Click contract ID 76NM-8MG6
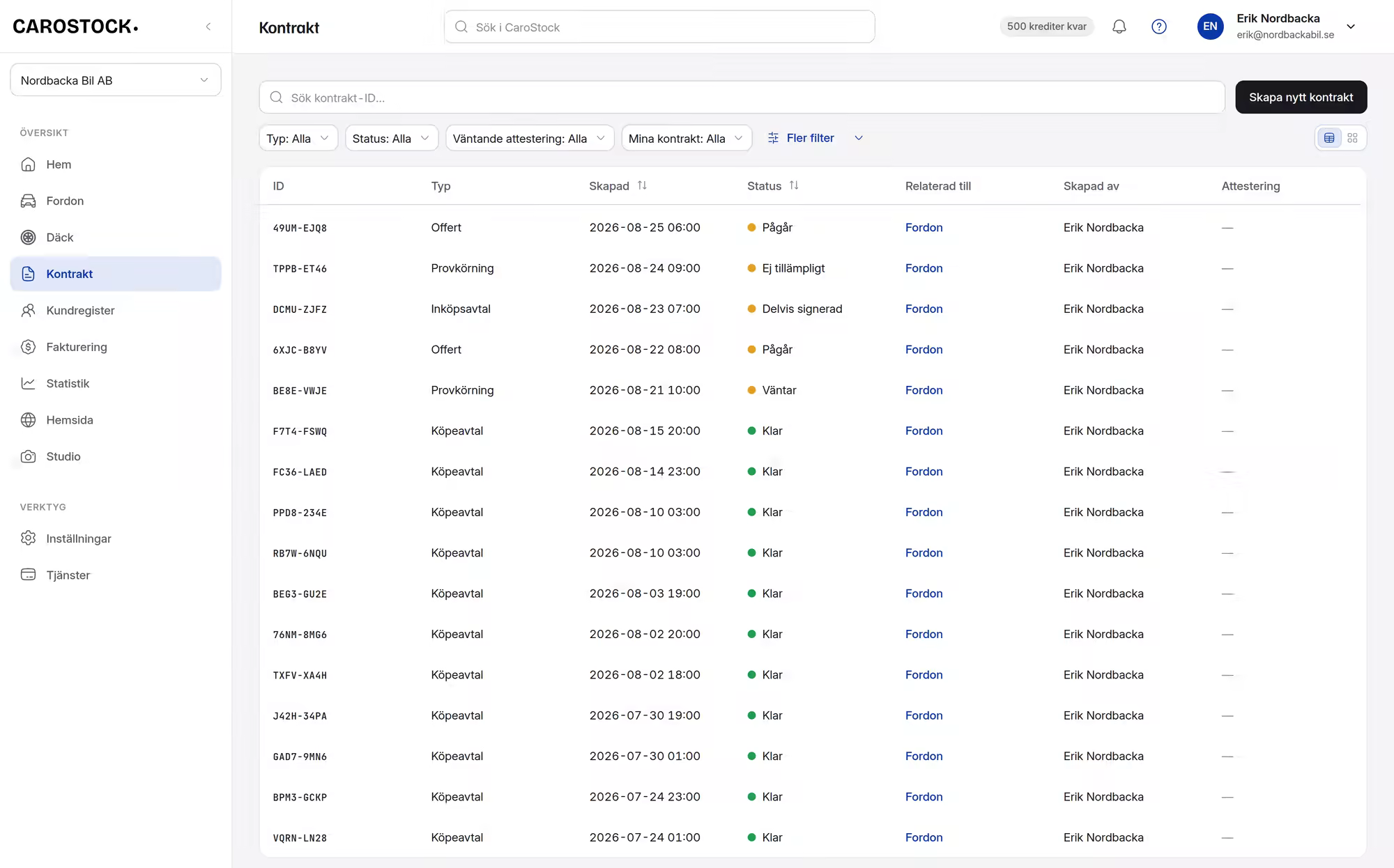This screenshot has width=1394, height=868. click(x=300, y=635)
